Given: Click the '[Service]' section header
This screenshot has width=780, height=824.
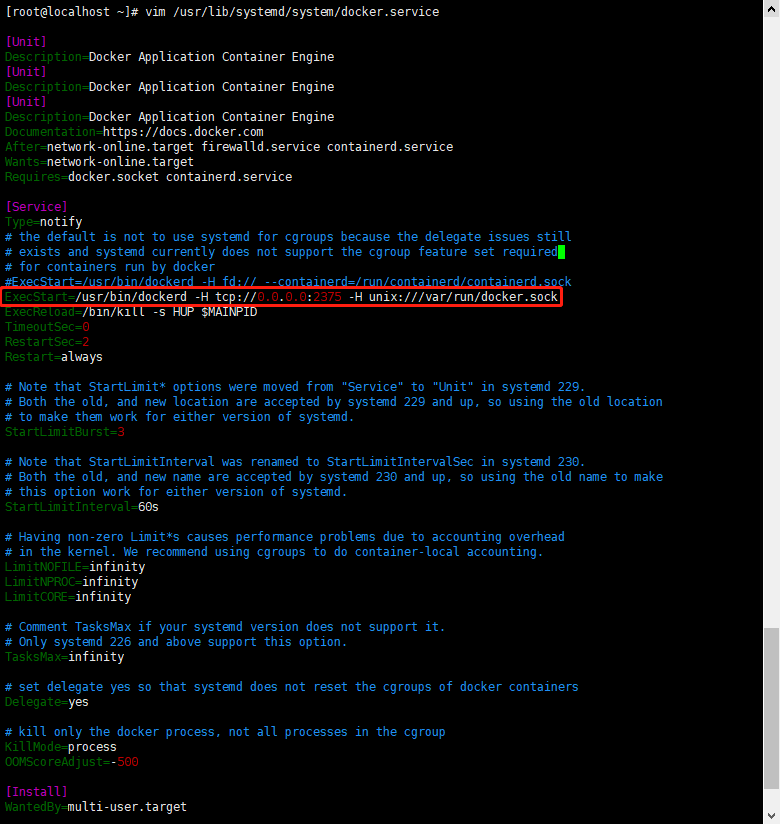Looking at the screenshot, I should tap(36, 207).
